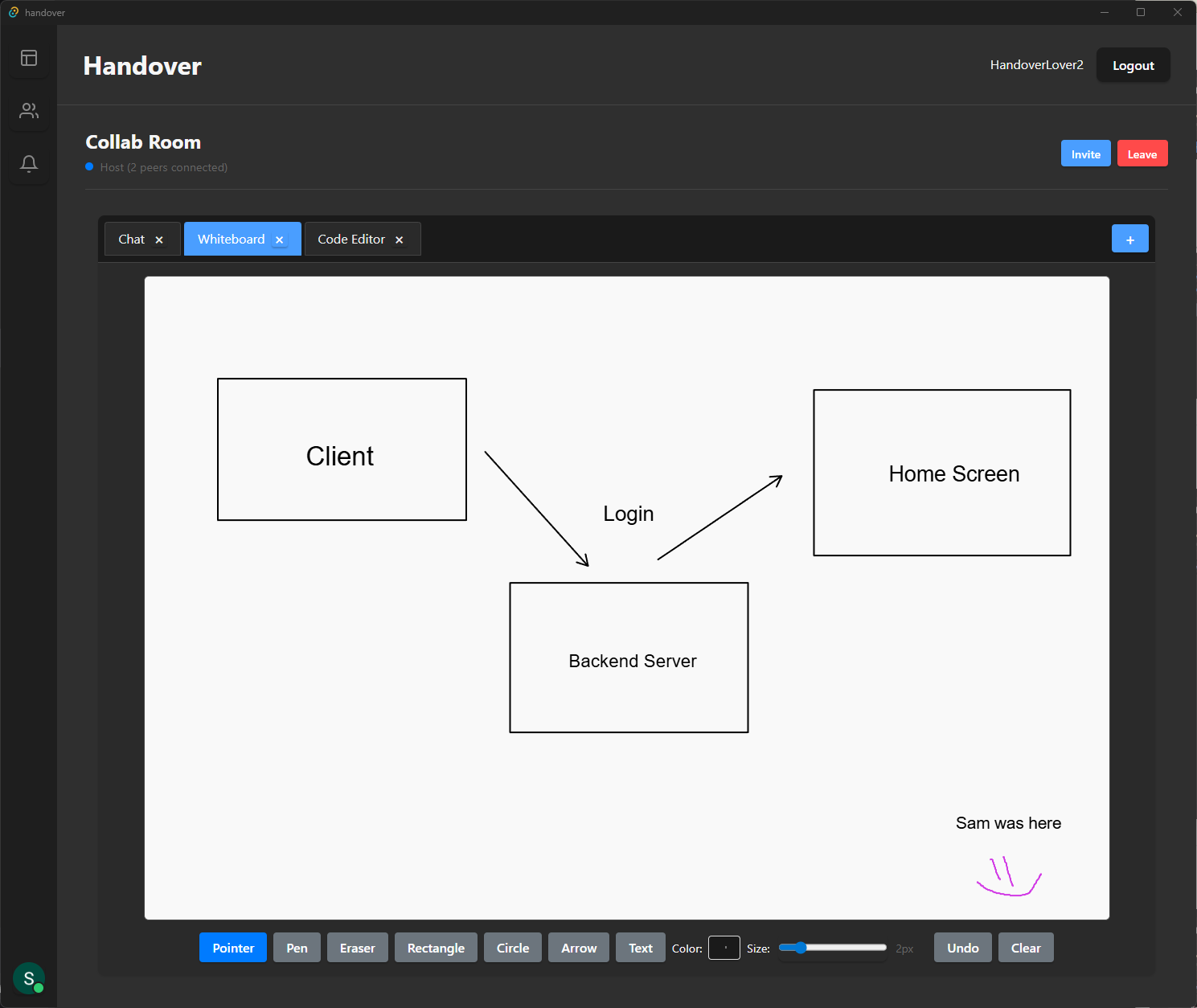Viewport: 1197px width, 1008px height.
Task: Switch to the Chat tab
Action: point(131,238)
